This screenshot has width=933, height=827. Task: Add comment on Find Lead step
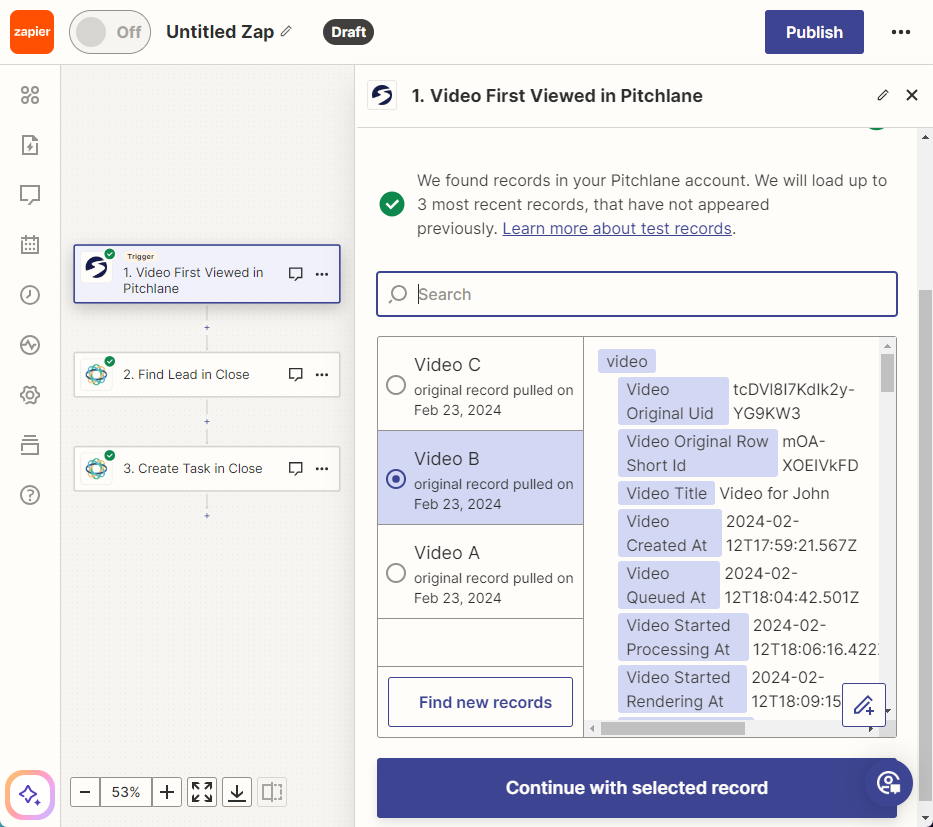click(x=295, y=374)
